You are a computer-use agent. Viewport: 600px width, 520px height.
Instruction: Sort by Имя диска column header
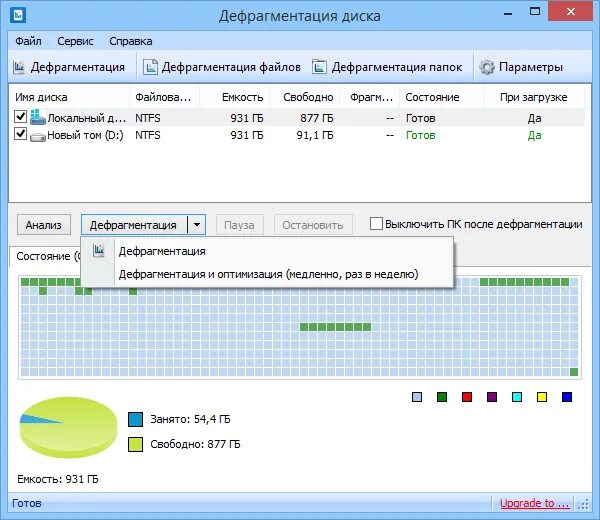pos(69,97)
